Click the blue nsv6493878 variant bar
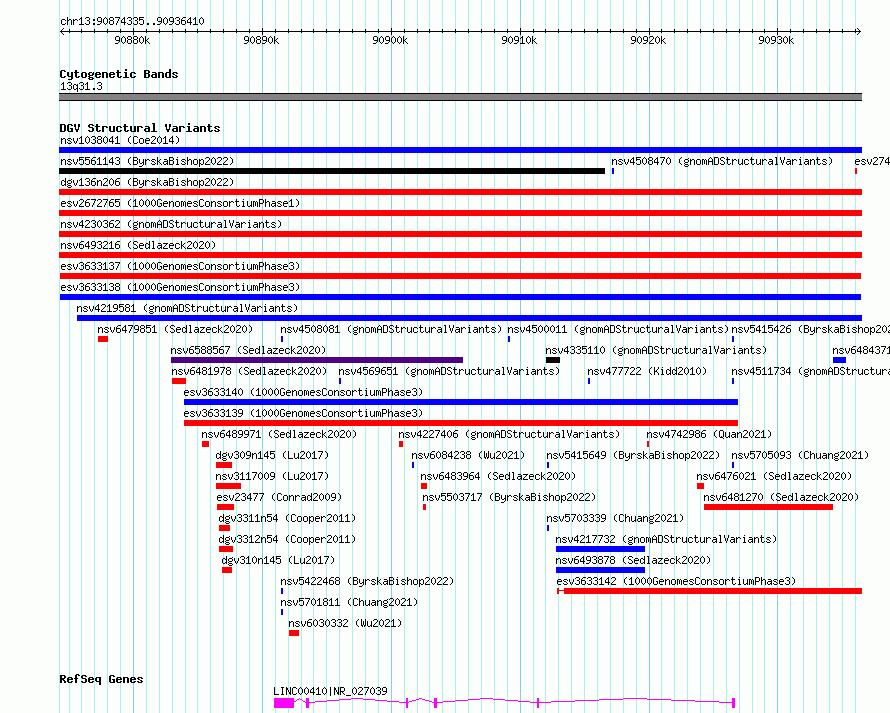The height and width of the screenshot is (713, 890). point(601,570)
